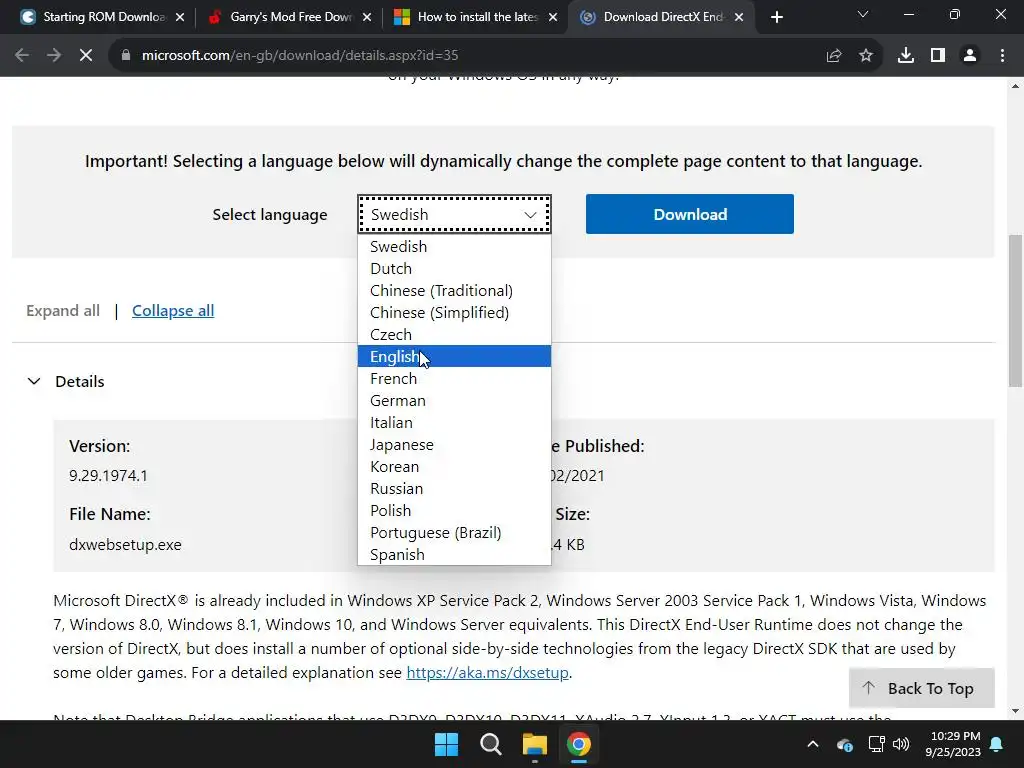Open the aka.ms/dxsetup link
This screenshot has height=768, width=1024.
point(487,673)
